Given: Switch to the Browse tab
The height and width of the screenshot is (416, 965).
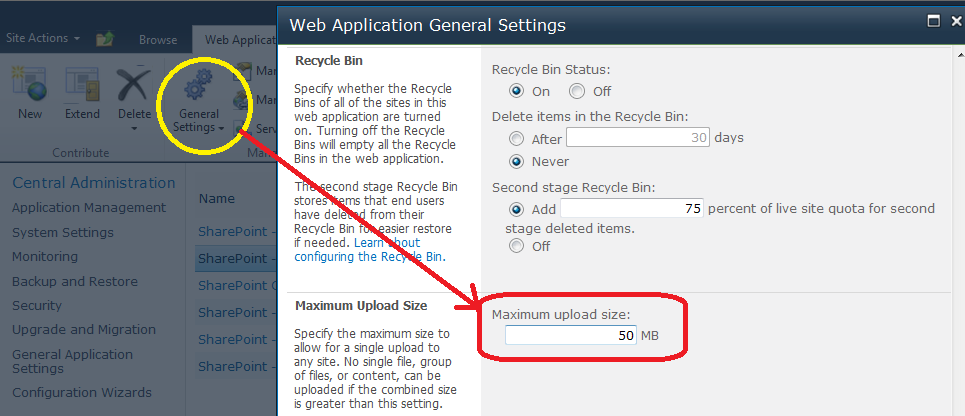Looking at the screenshot, I should 158,40.
